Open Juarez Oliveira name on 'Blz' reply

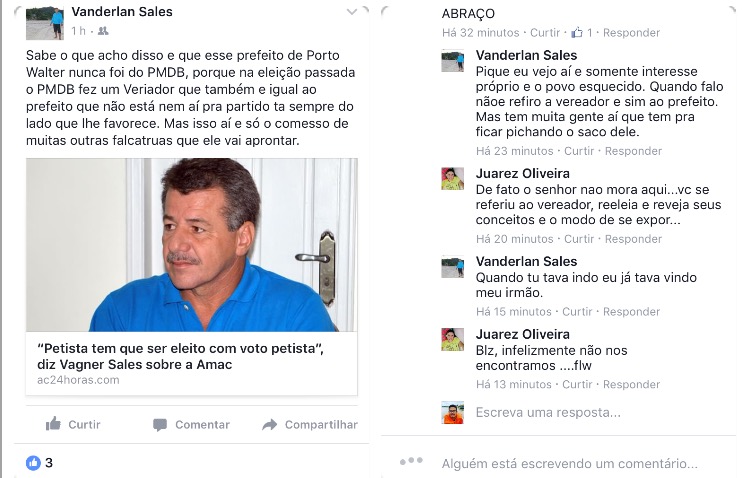[x=523, y=334]
